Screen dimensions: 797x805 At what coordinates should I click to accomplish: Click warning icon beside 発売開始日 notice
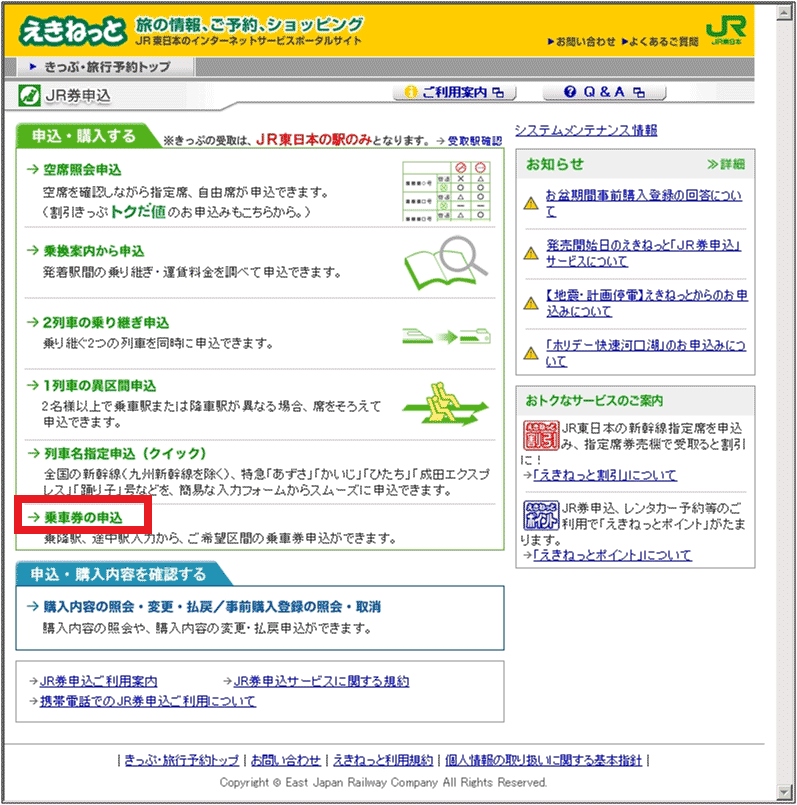pos(530,253)
